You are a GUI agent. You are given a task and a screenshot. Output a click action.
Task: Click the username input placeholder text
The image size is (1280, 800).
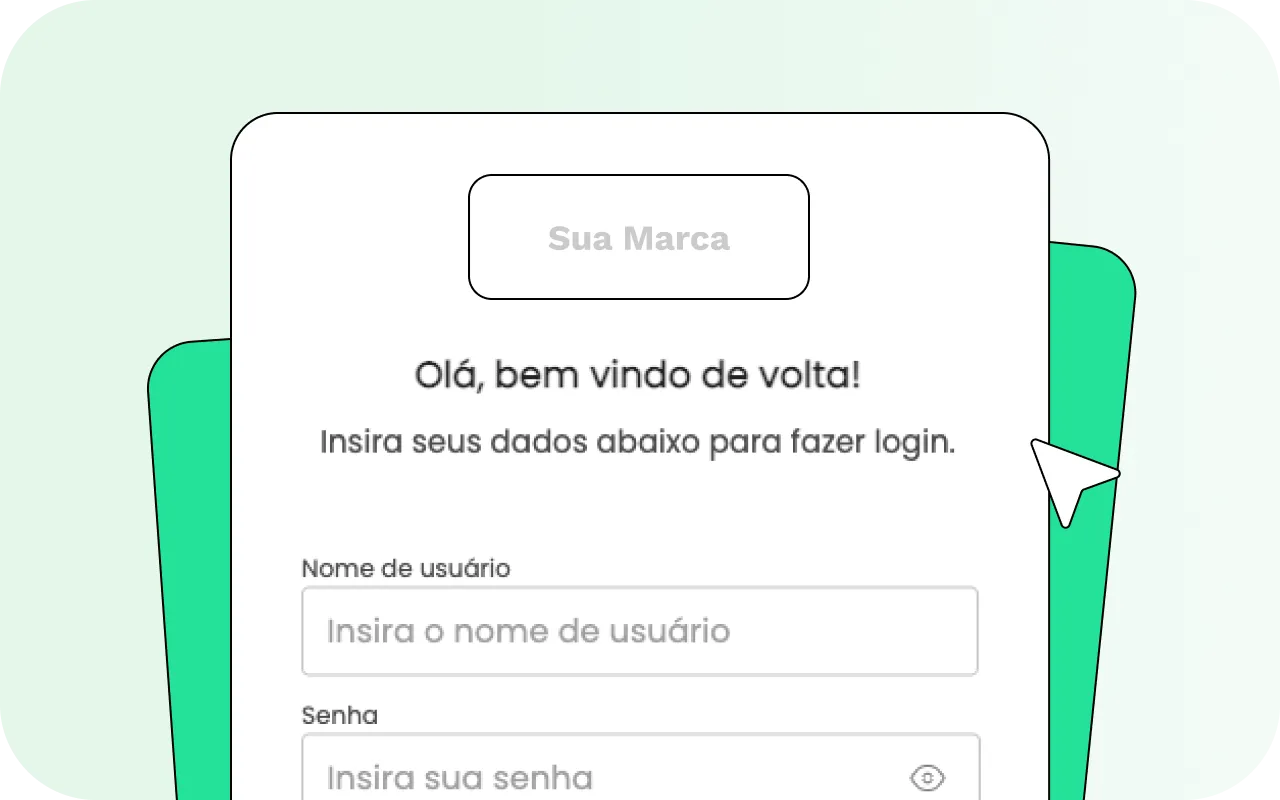(x=528, y=631)
